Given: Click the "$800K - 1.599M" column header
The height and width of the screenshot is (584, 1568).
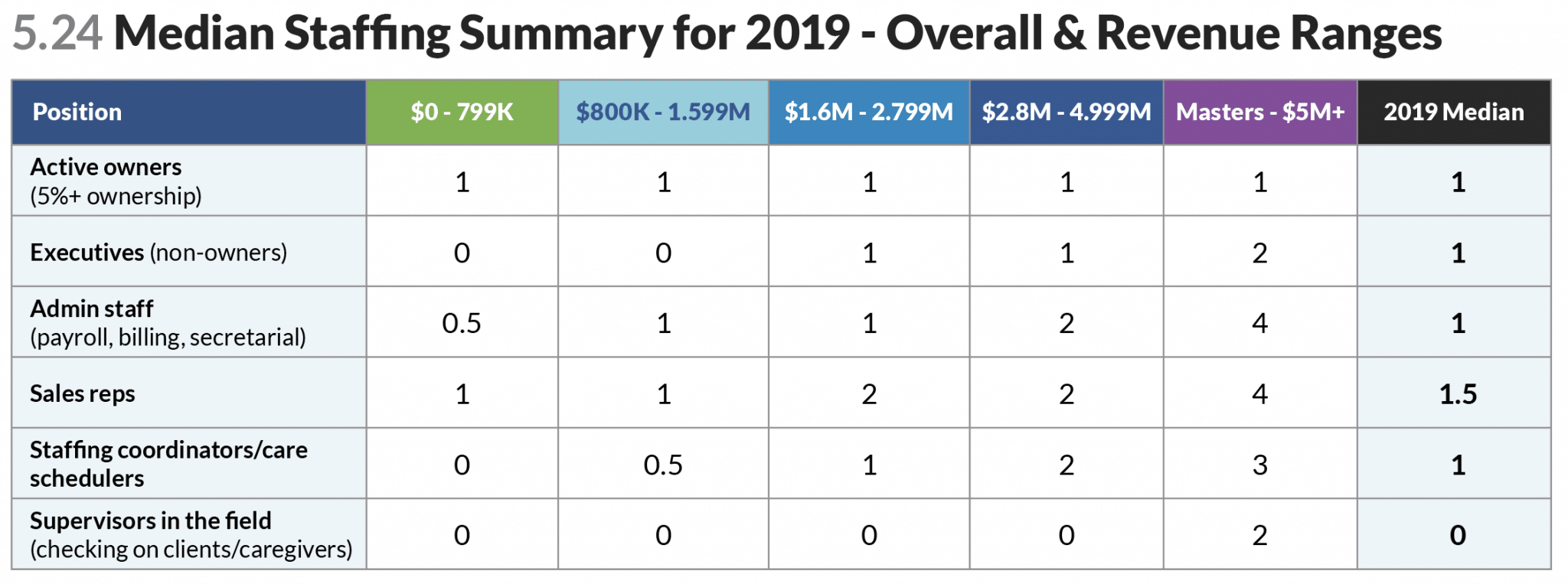Looking at the screenshot, I should coord(663,113).
